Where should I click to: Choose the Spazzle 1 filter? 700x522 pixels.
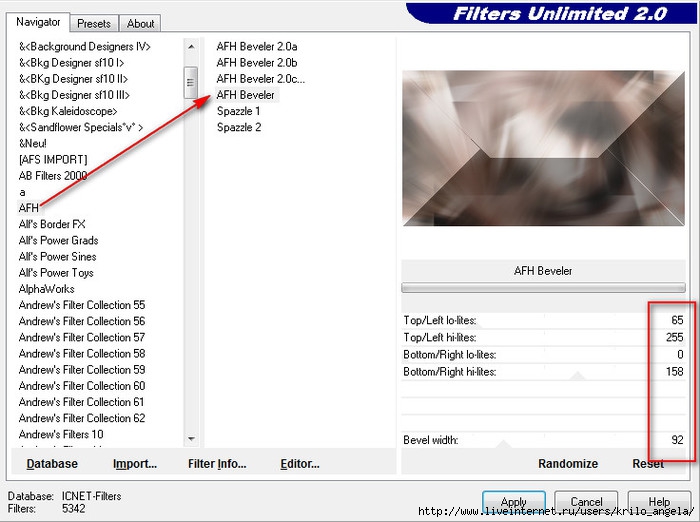pos(238,111)
